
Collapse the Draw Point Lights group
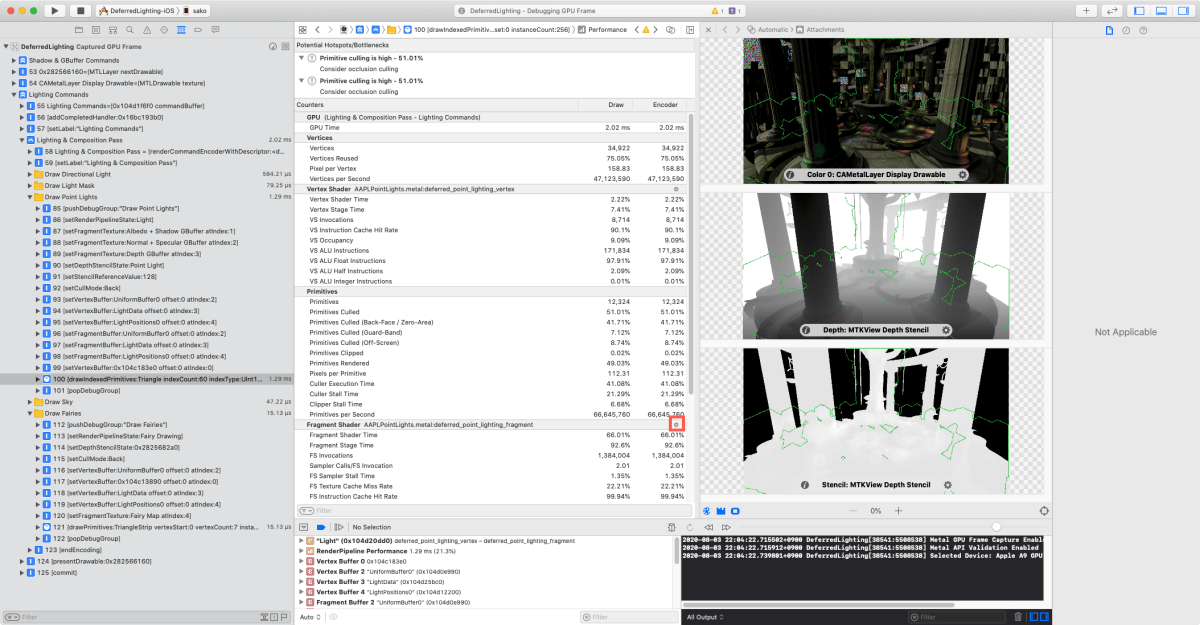pyautogui.click(x=29, y=197)
